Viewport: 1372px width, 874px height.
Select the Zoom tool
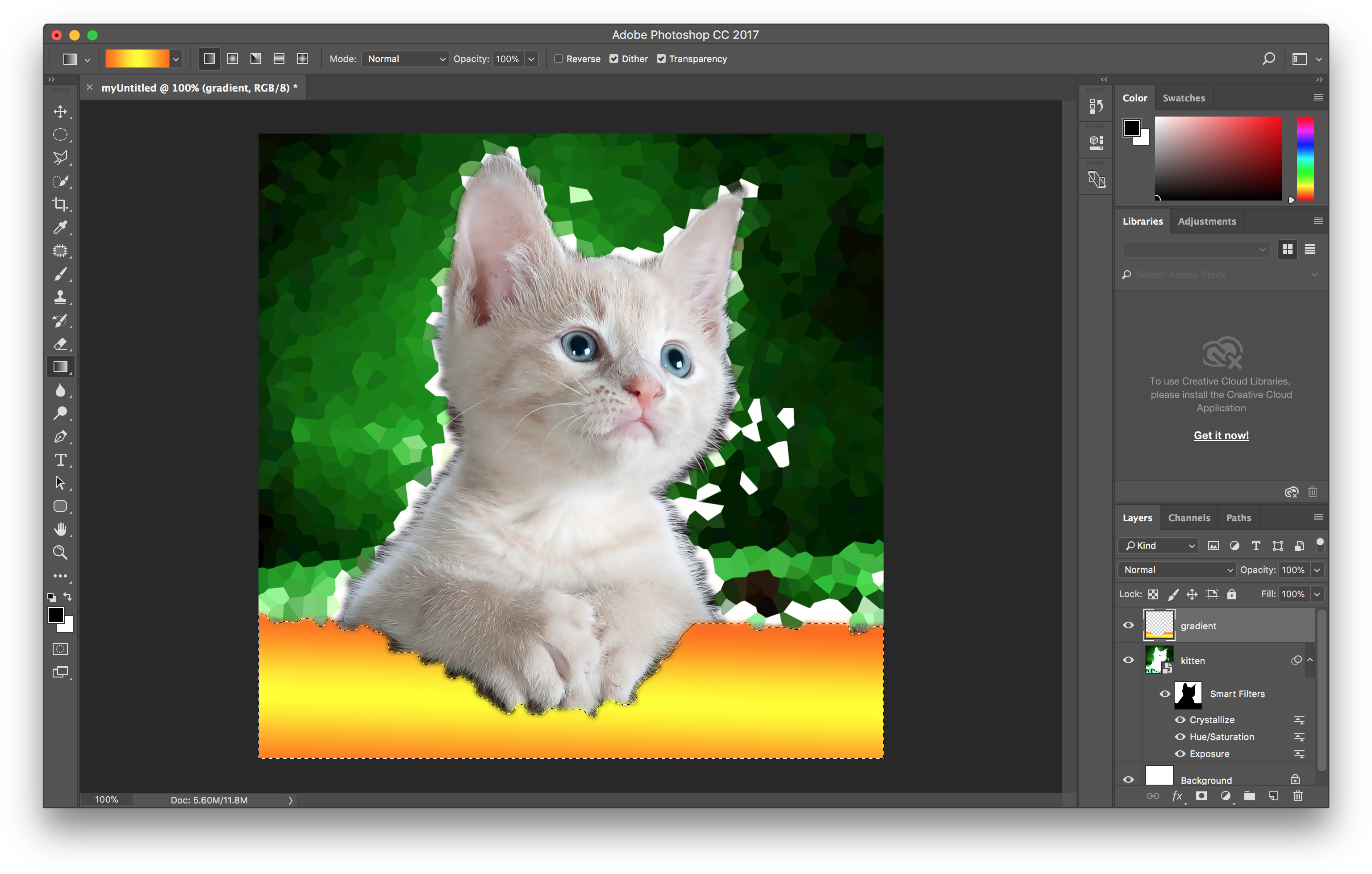60,552
